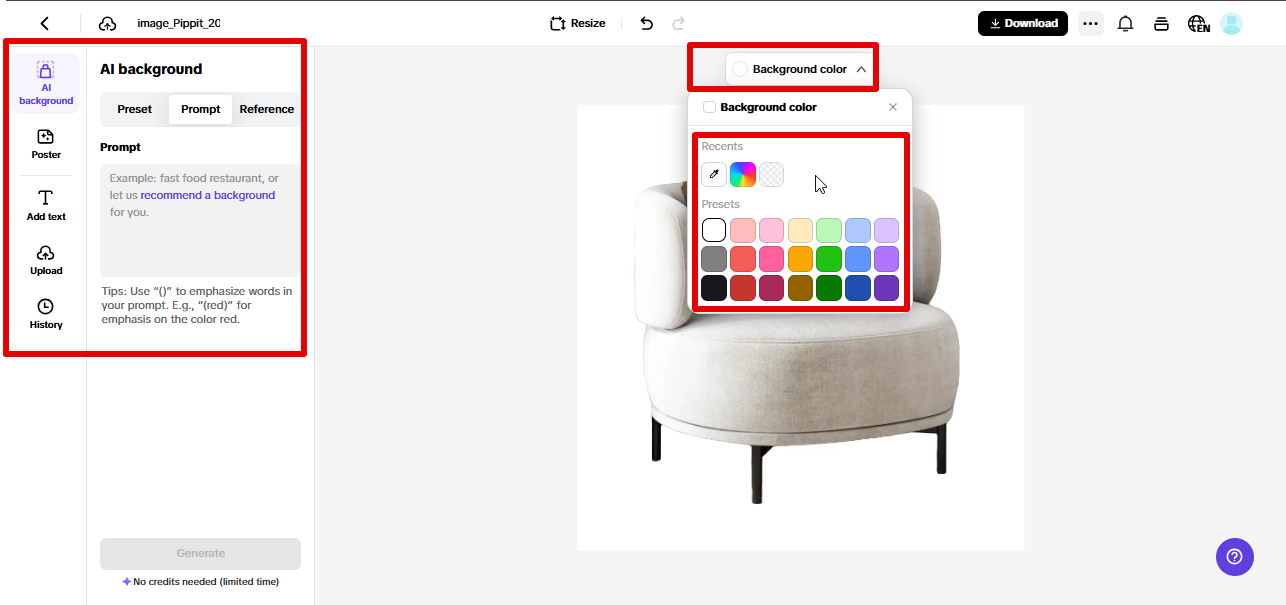Click inside the Prompt text box
Image resolution: width=1286 pixels, height=605 pixels.
[x=200, y=220]
